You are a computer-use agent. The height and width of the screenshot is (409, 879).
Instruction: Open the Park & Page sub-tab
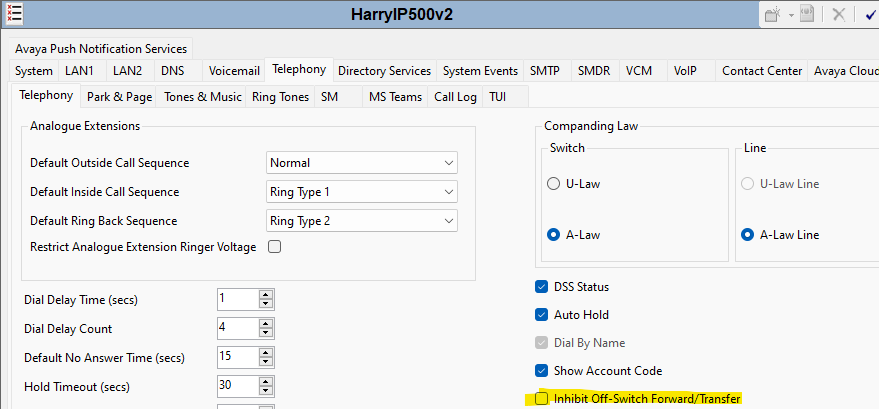pos(119,97)
